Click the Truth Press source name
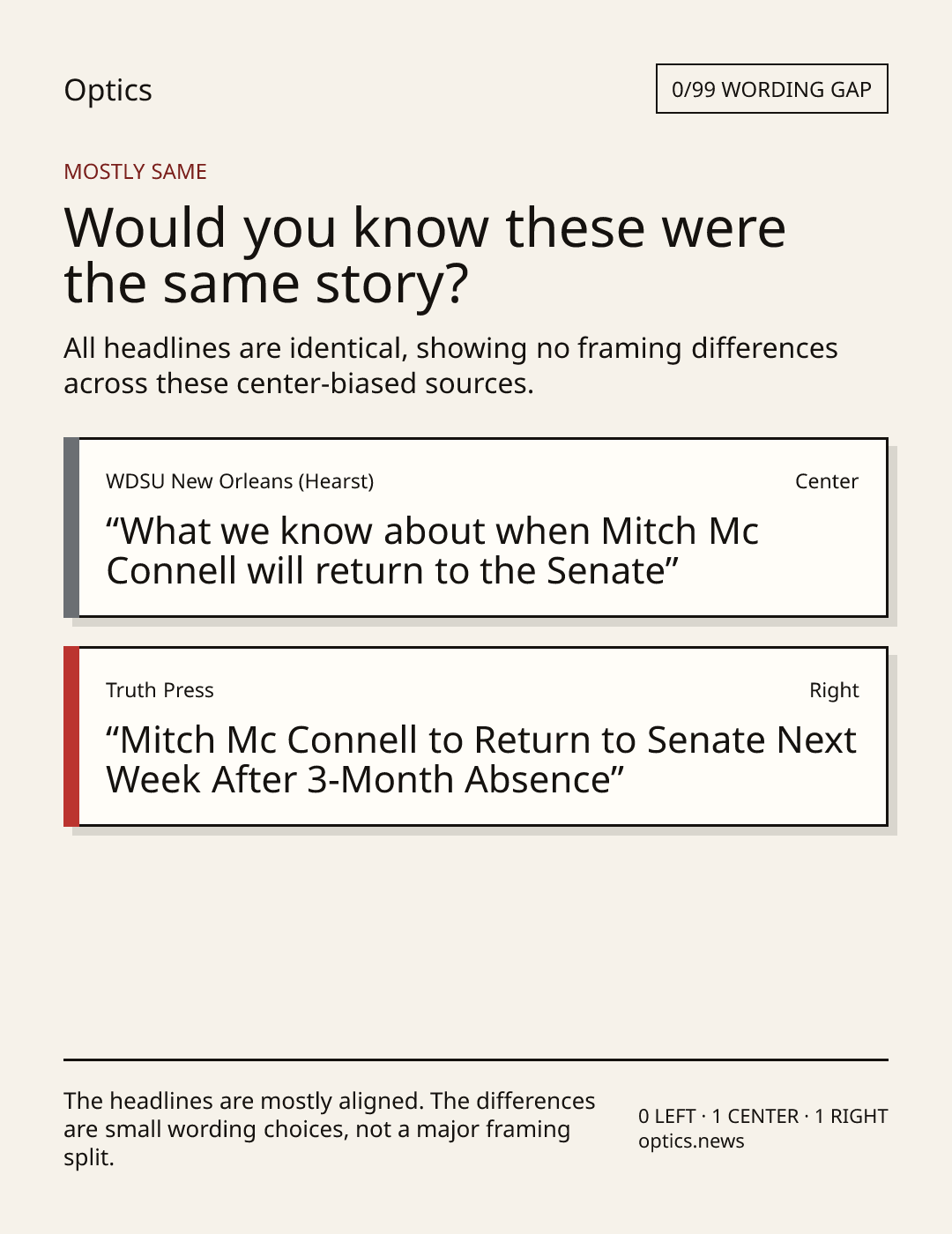 pyautogui.click(x=160, y=690)
